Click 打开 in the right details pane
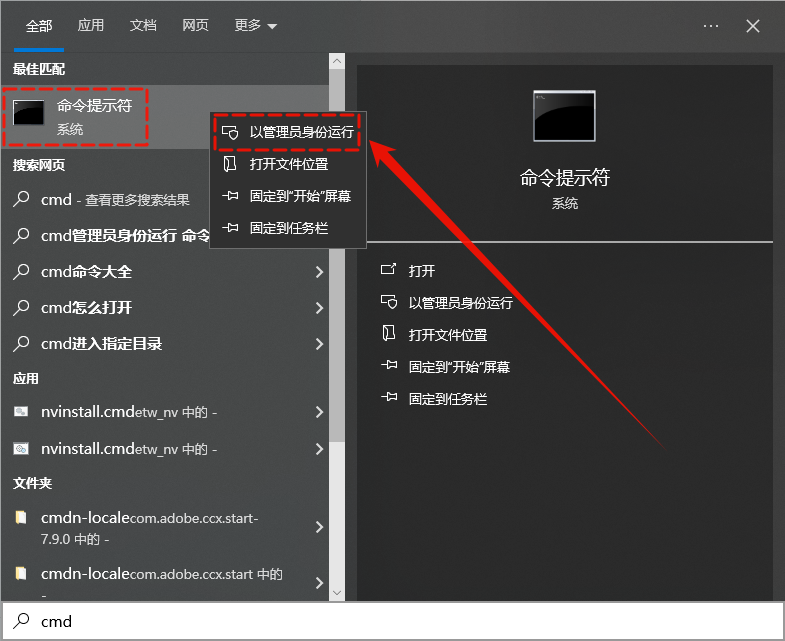Viewport: 785px width, 641px height. click(422, 271)
